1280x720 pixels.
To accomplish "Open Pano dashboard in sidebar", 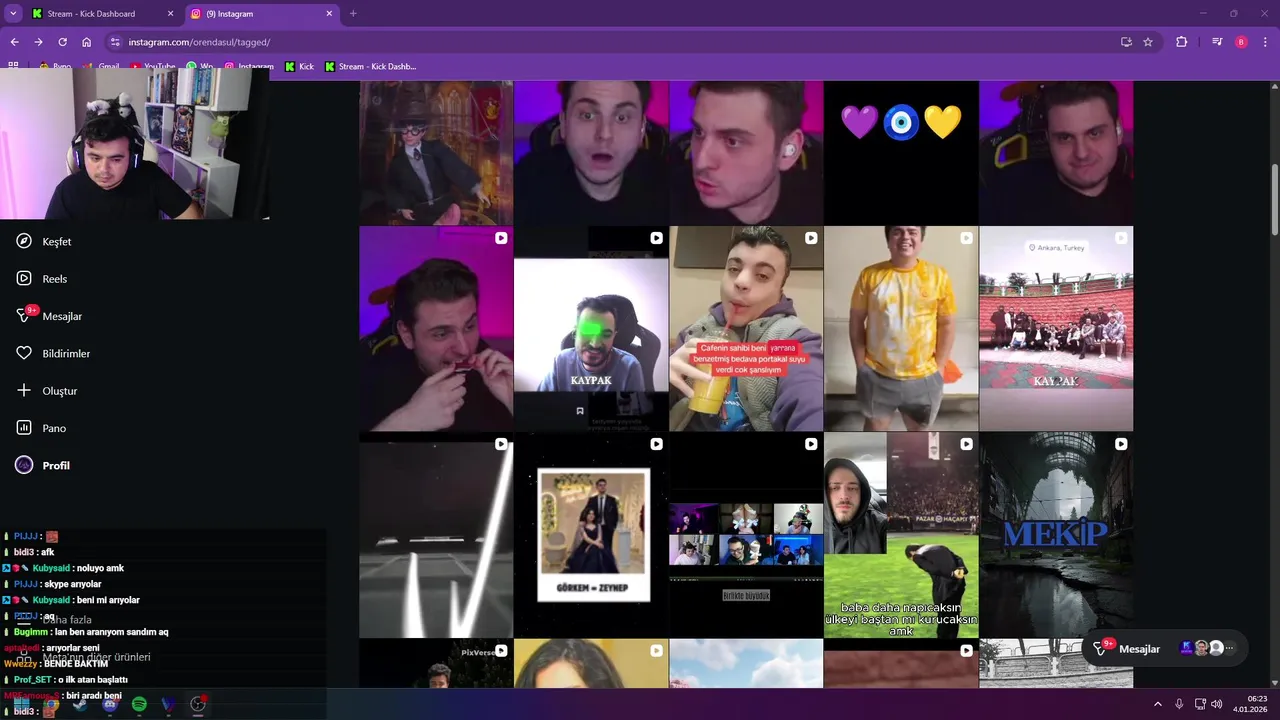I will 41,428.
